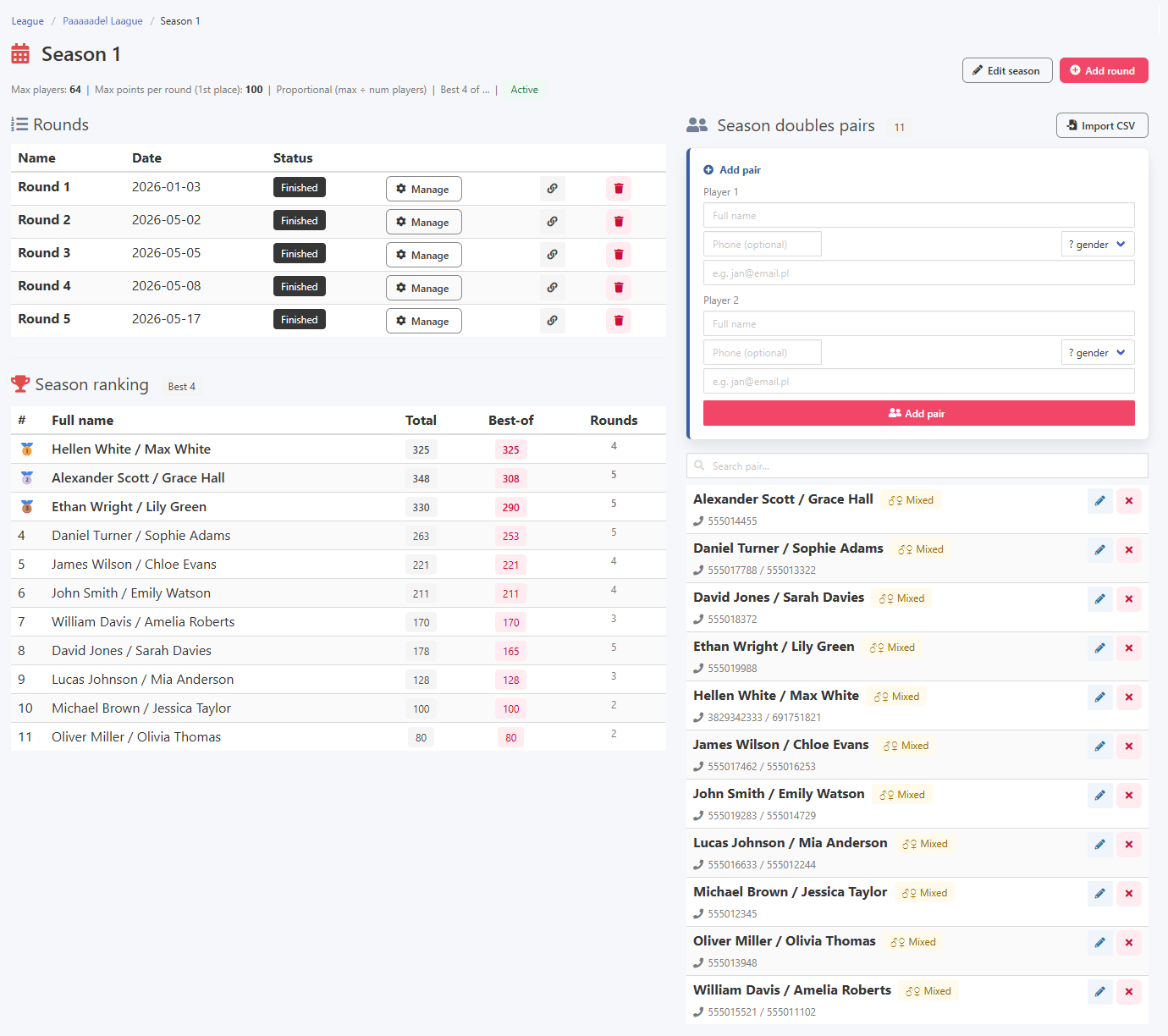Viewport: 1168px width, 1036px height.
Task: Open Paaaaadel Laague breadcrumb link
Action: (x=102, y=21)
